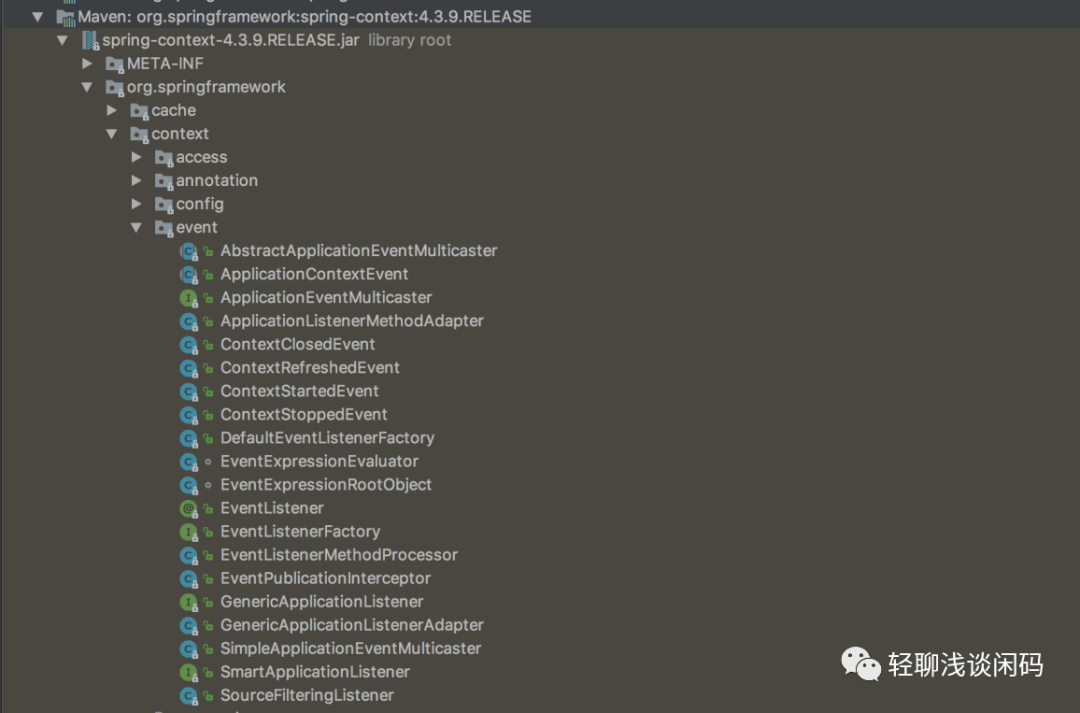Screen dimensions: 1080x713
Task: Expand the config package
Action: (x=137, y=204)
